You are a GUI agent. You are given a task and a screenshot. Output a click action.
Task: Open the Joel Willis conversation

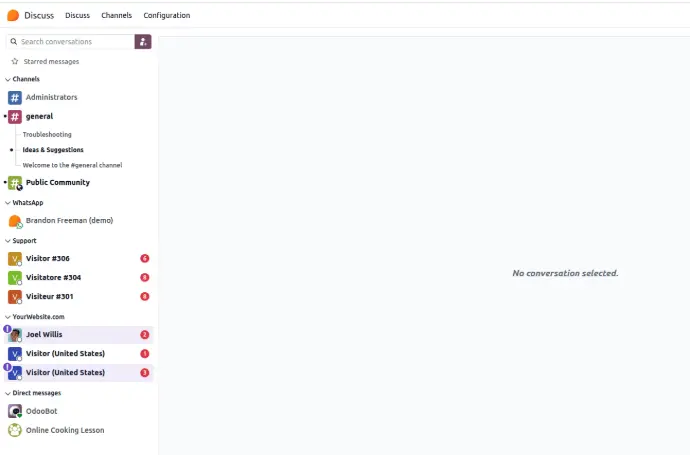pyautogui.click(x=79, y=334)
